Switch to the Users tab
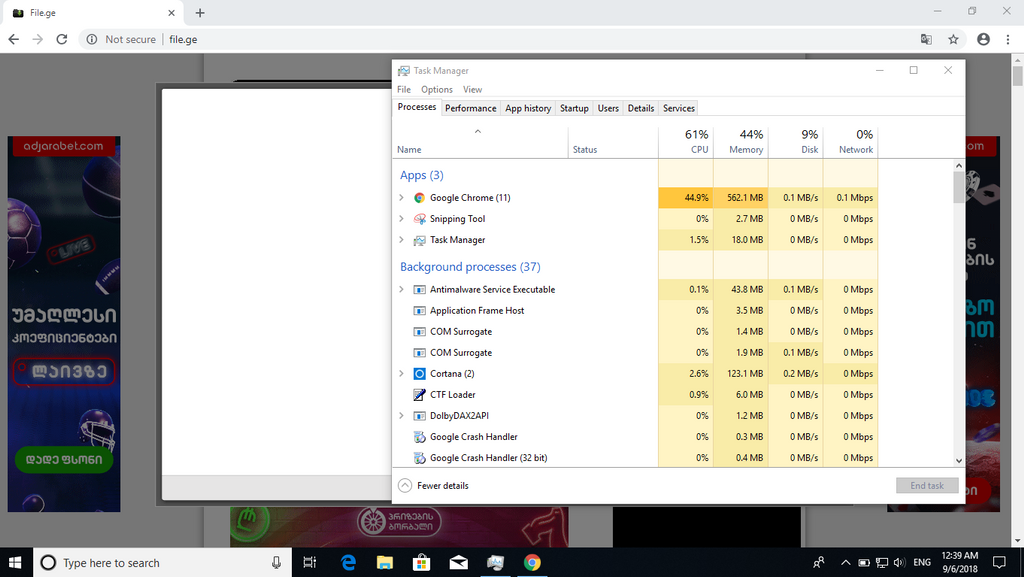 pos(608,108)
